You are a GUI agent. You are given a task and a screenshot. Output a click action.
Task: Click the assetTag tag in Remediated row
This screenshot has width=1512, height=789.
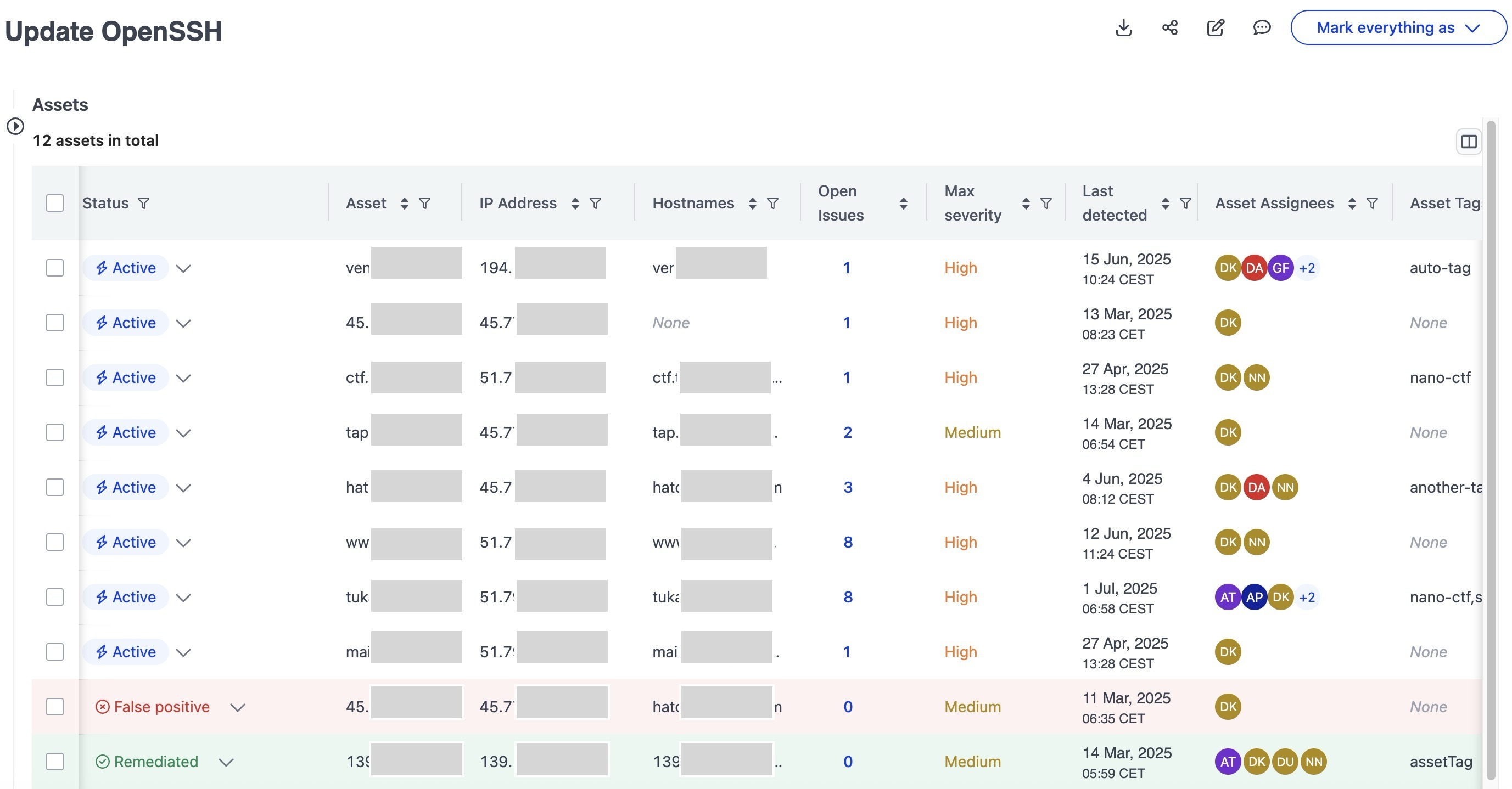coord(1441,762)
